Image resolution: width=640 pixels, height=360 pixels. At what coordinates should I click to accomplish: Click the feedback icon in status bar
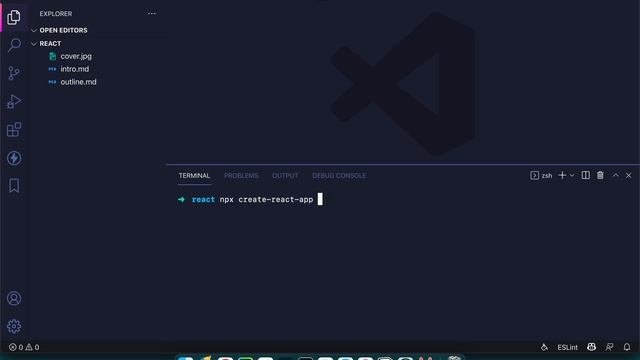coord(609,347)
